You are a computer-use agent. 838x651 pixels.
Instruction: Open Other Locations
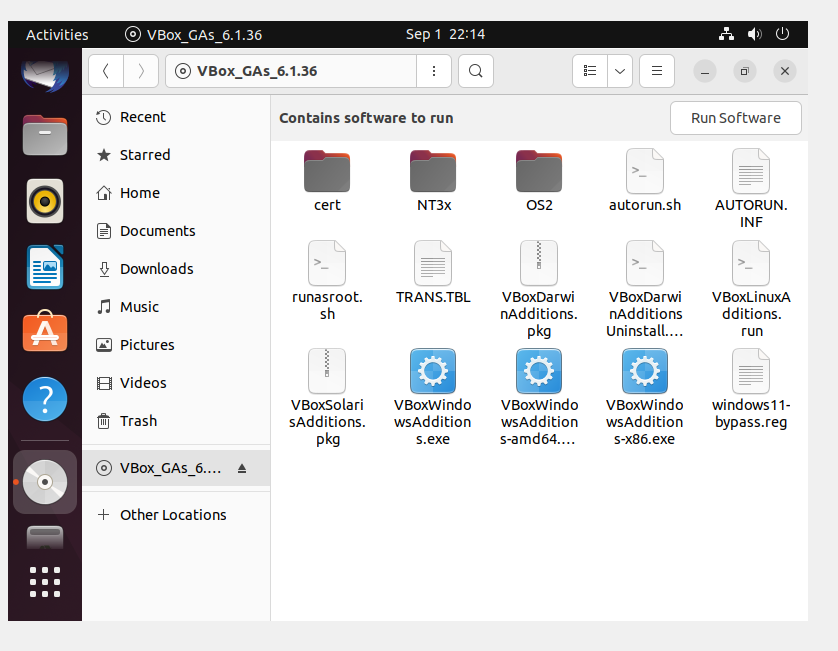(176, 515)
